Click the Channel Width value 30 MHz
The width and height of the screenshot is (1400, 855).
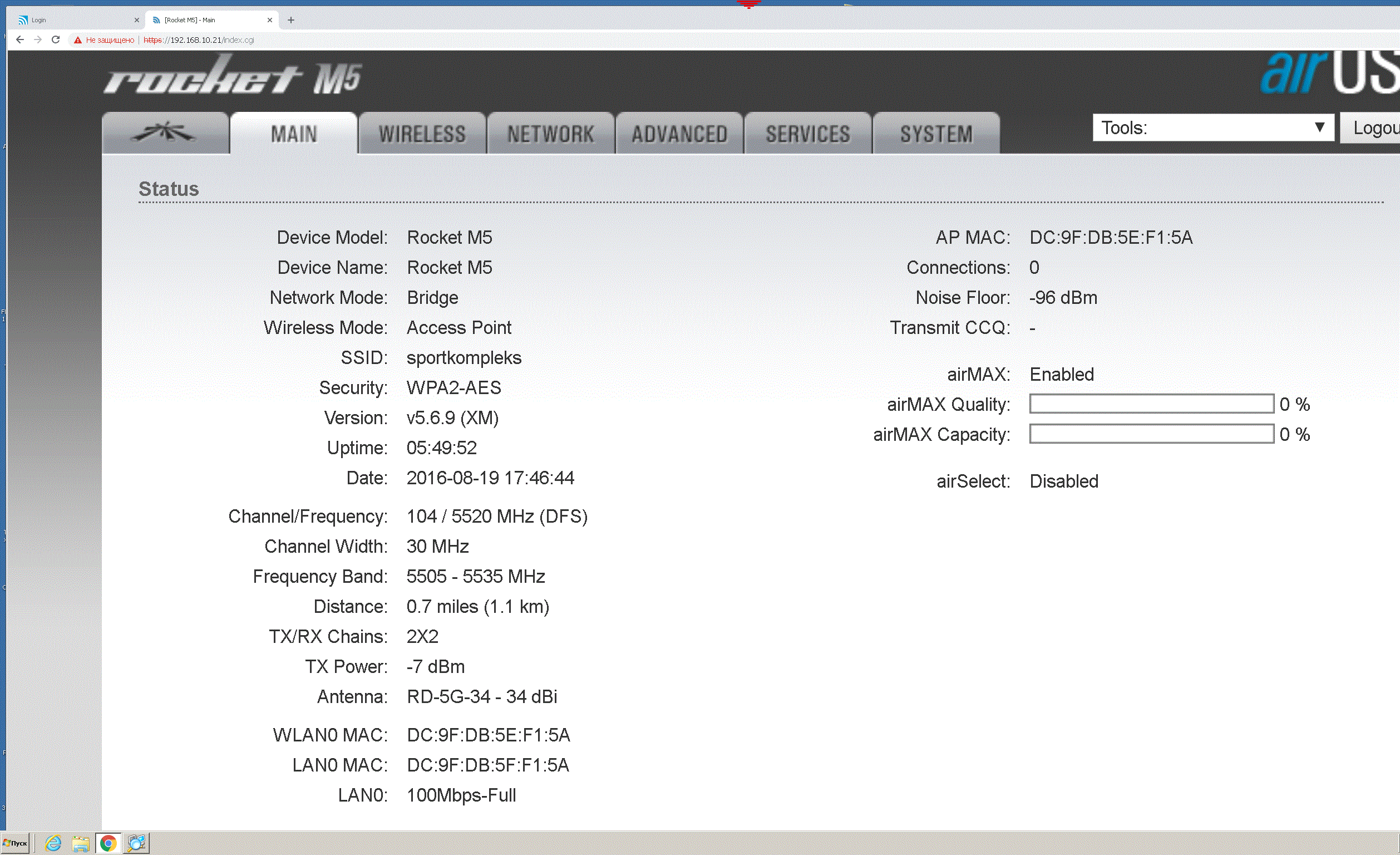tap(437, 547)
